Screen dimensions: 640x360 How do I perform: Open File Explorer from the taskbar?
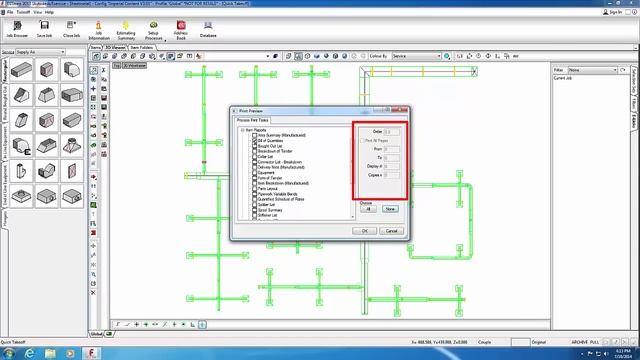pyautogui.click(x=50, y=353)
